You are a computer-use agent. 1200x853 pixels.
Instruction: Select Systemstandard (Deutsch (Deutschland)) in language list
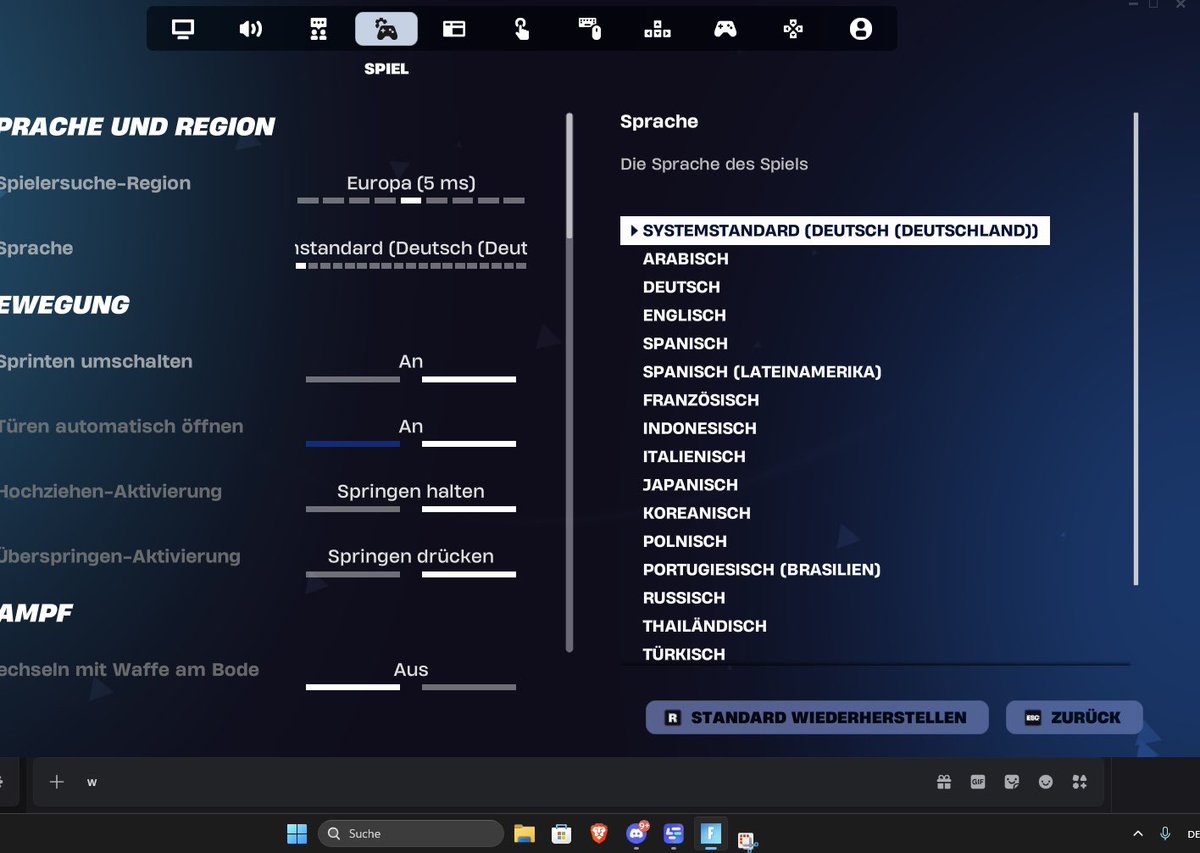coord(835,231)
